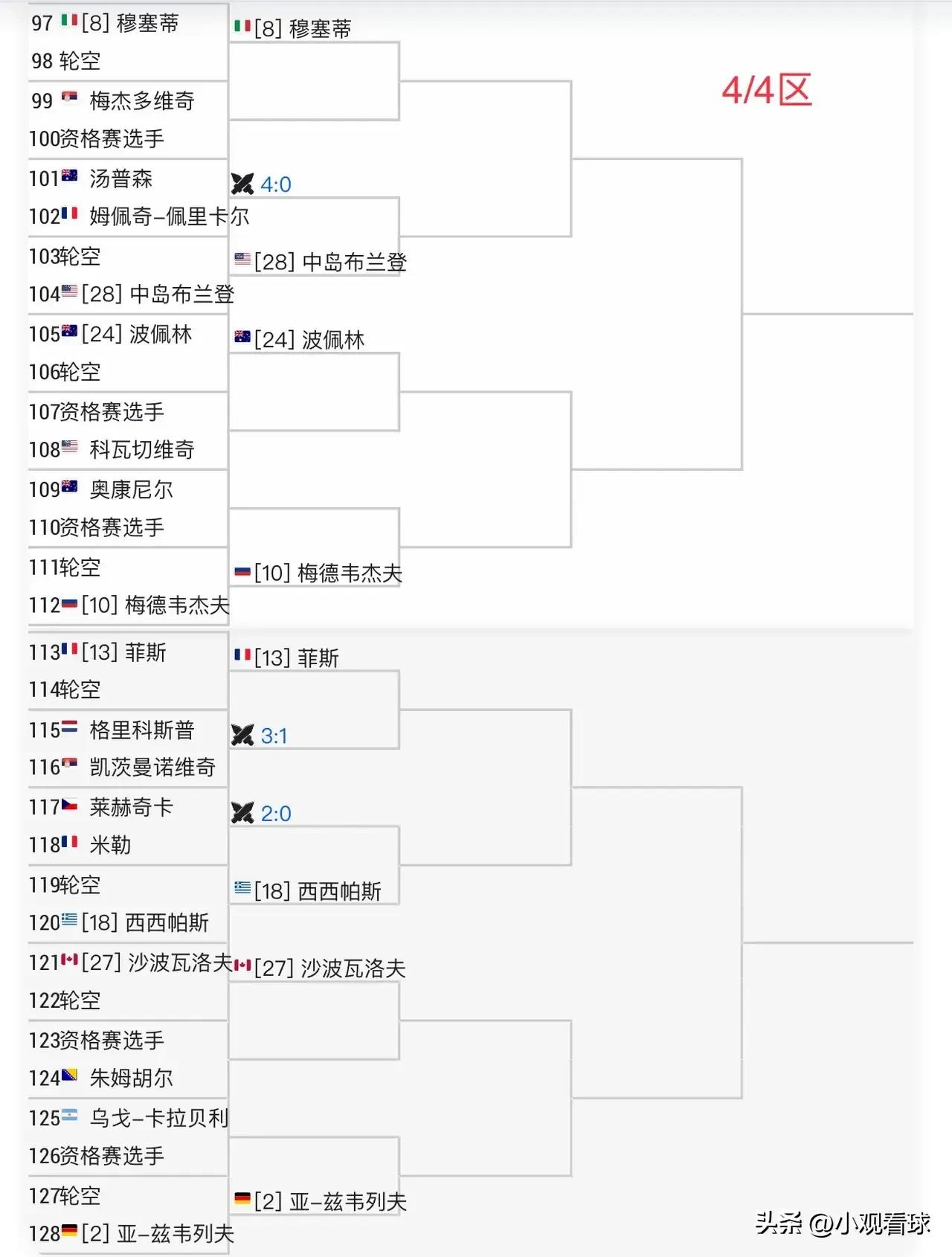Image resolution: width=952 pixels, height=1257 pixels.
Task: Click the Greek flag beside second-round 西西帕斯
Action: (x=242, y=888)
